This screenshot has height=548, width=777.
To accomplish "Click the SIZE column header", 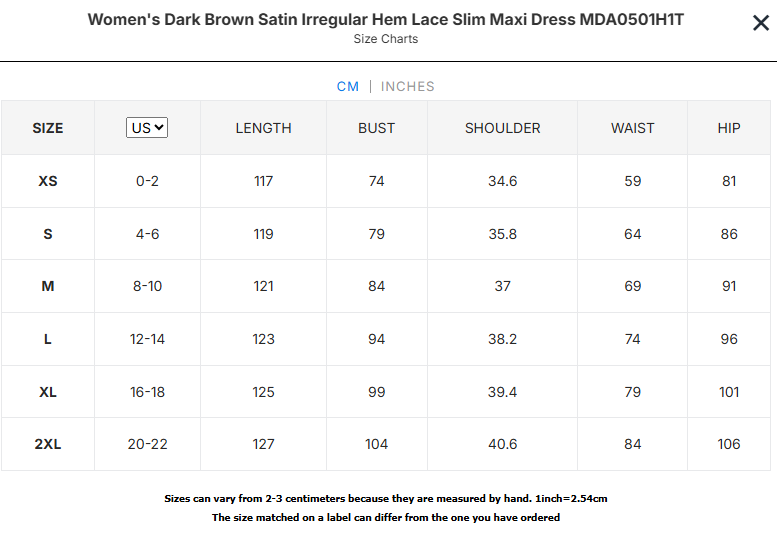I will (48, 128).
